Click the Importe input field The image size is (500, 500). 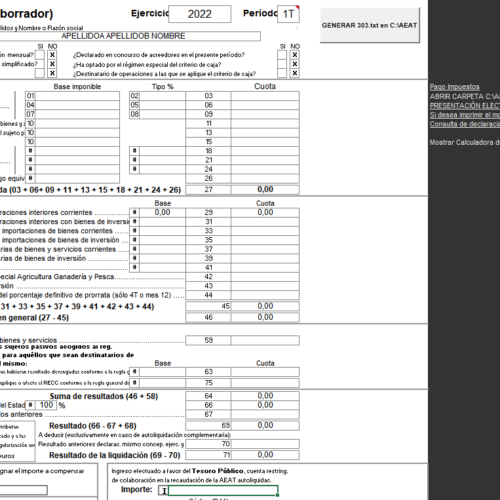pyautogui.click(x=223, y=490)
